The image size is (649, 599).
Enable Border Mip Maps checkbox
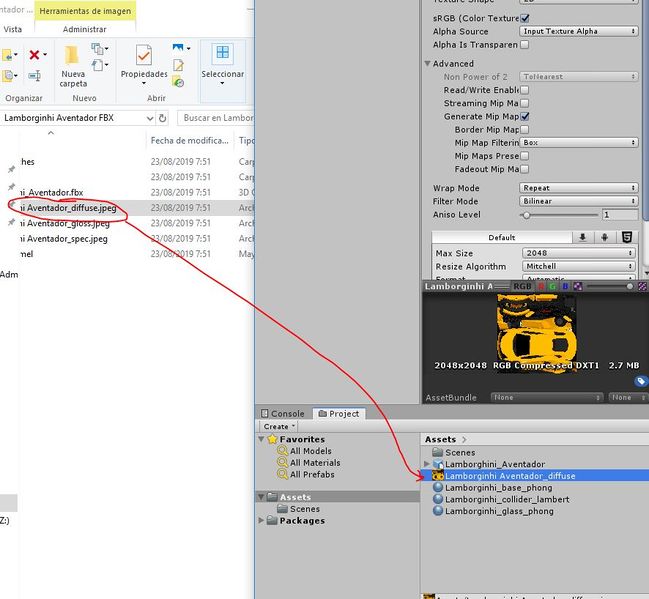(x=524, y=130)
